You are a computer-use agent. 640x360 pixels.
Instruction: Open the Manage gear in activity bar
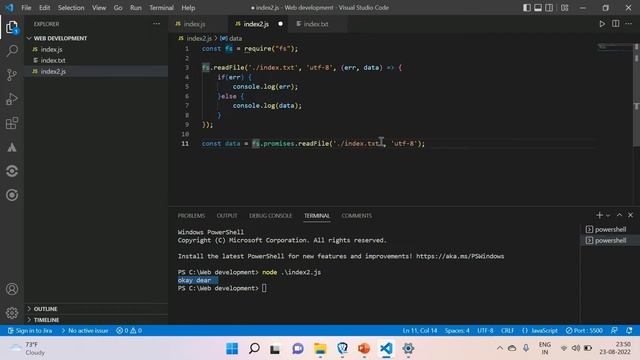click(x=12, y=313)
